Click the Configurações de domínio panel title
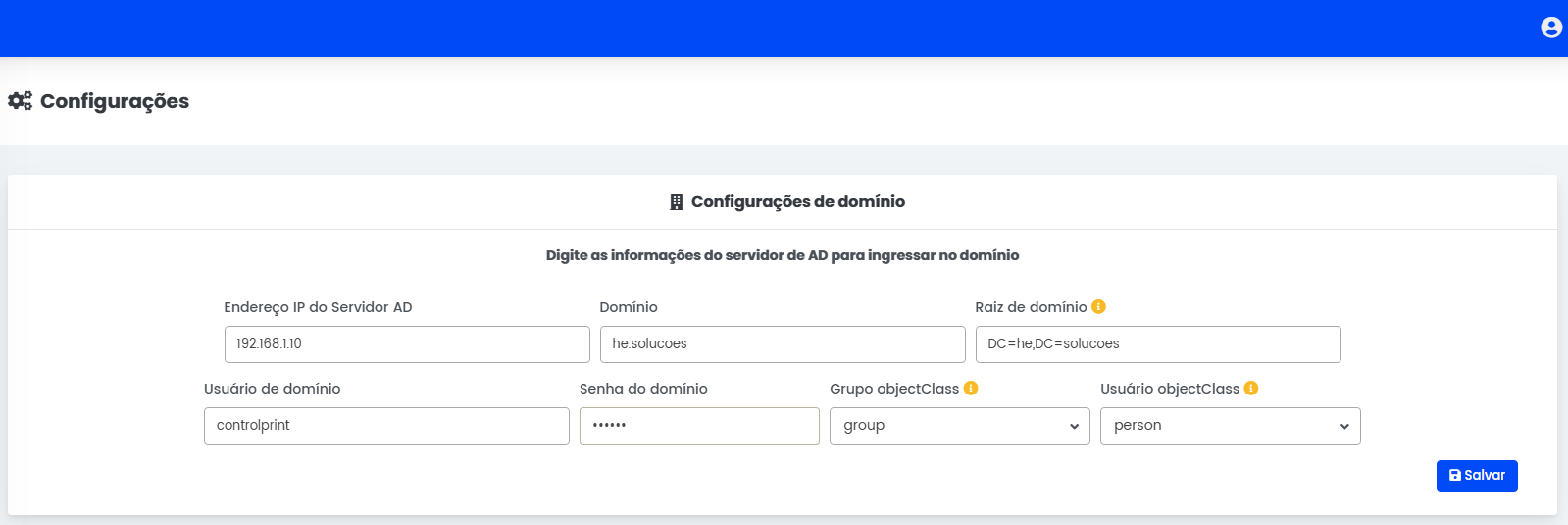The height and width of the screenshot is (525, 1568). 797,202
